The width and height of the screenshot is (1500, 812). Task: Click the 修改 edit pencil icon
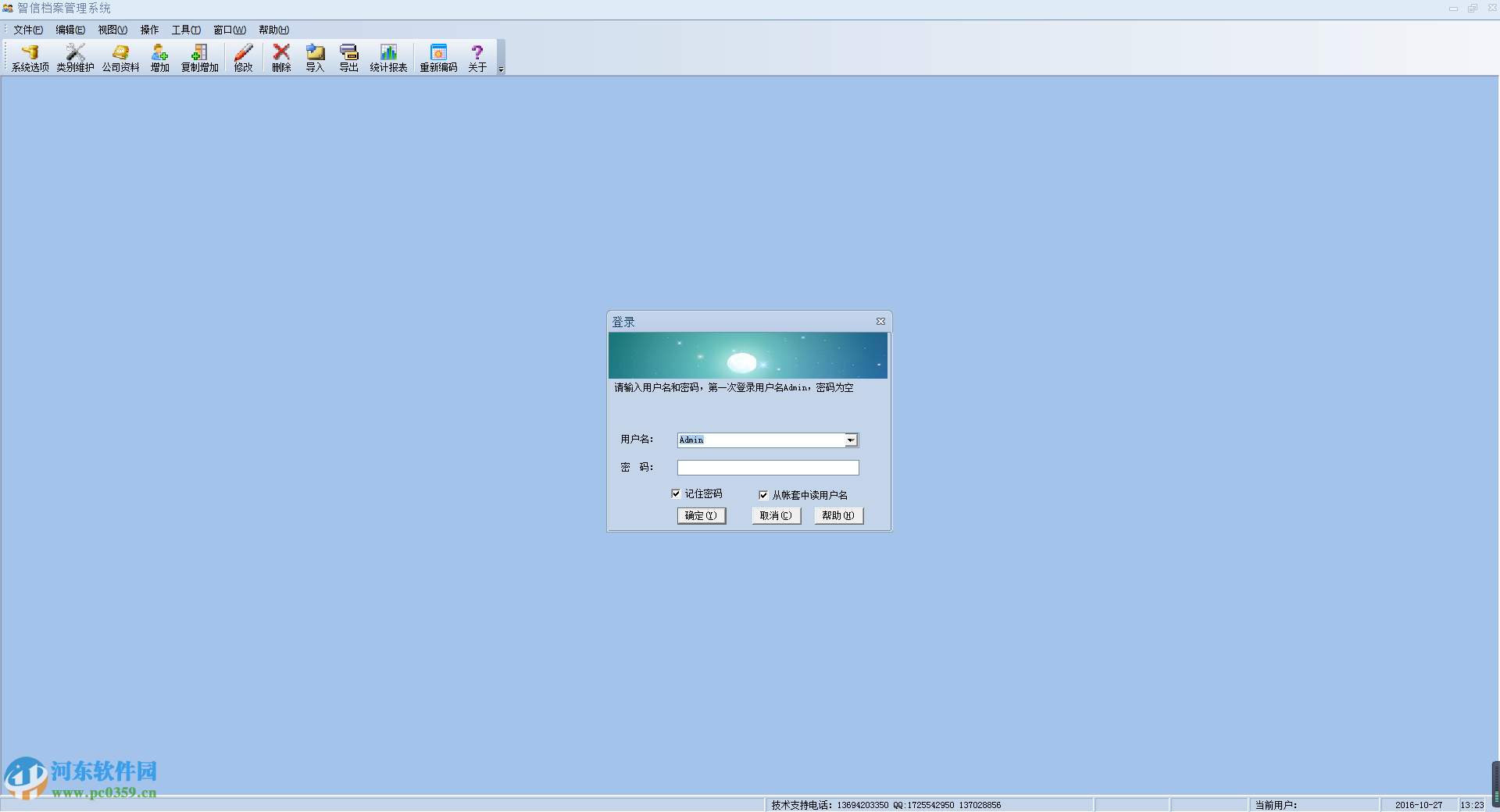pos(244,58)
